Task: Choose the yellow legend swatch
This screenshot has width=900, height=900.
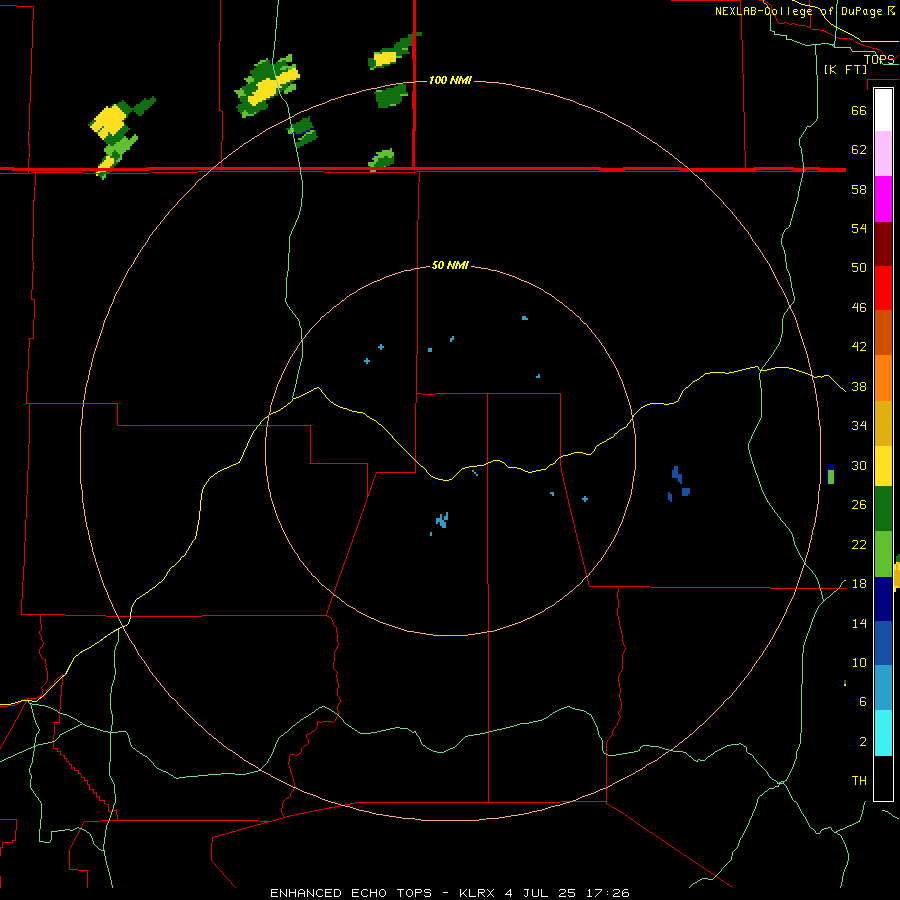Action: coord(883,466)
